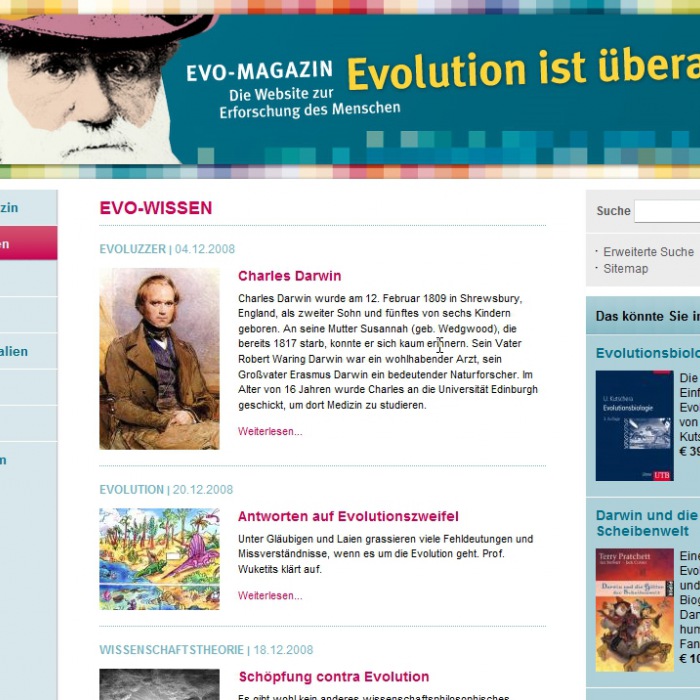Open the Sitemap link
This screenshot has width=700, height=700.
(625, 269)
